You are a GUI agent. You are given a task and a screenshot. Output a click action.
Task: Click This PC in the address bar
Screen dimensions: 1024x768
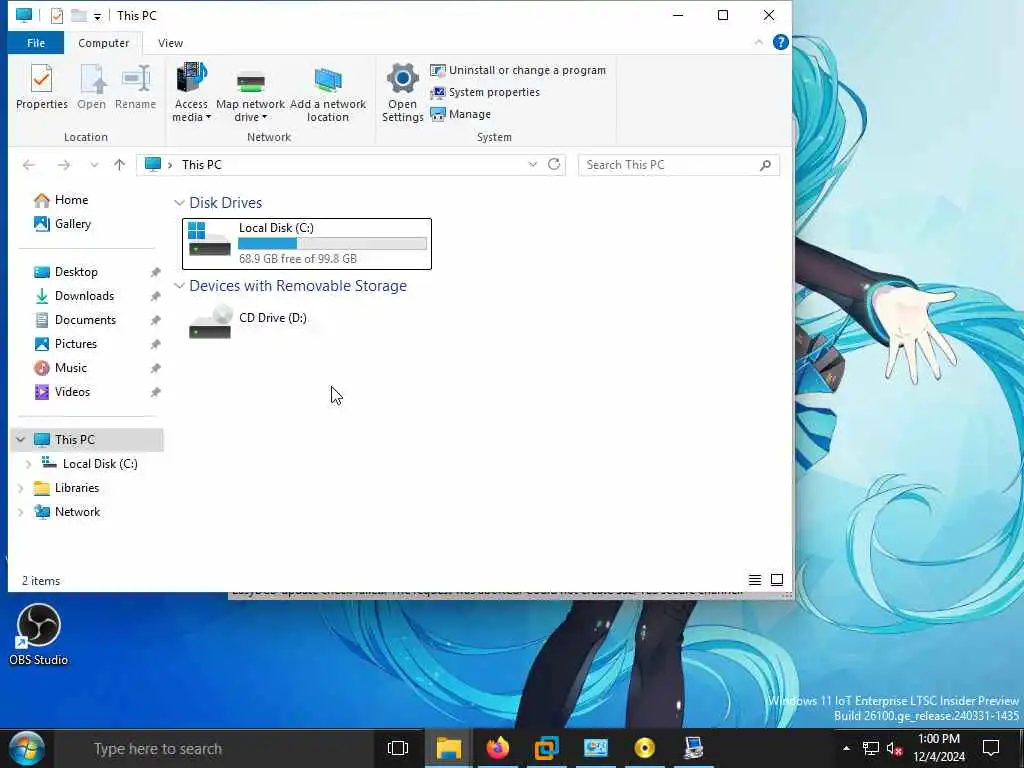pos(202,165)
